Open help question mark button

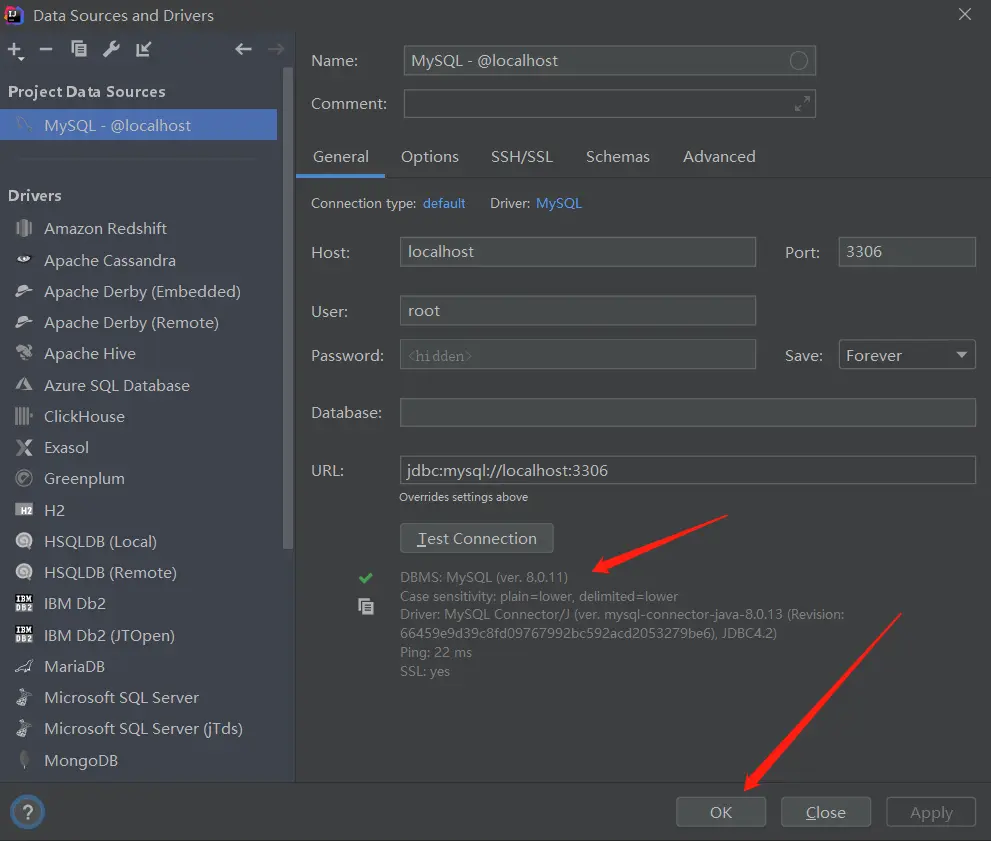click(x=27, y=812)
